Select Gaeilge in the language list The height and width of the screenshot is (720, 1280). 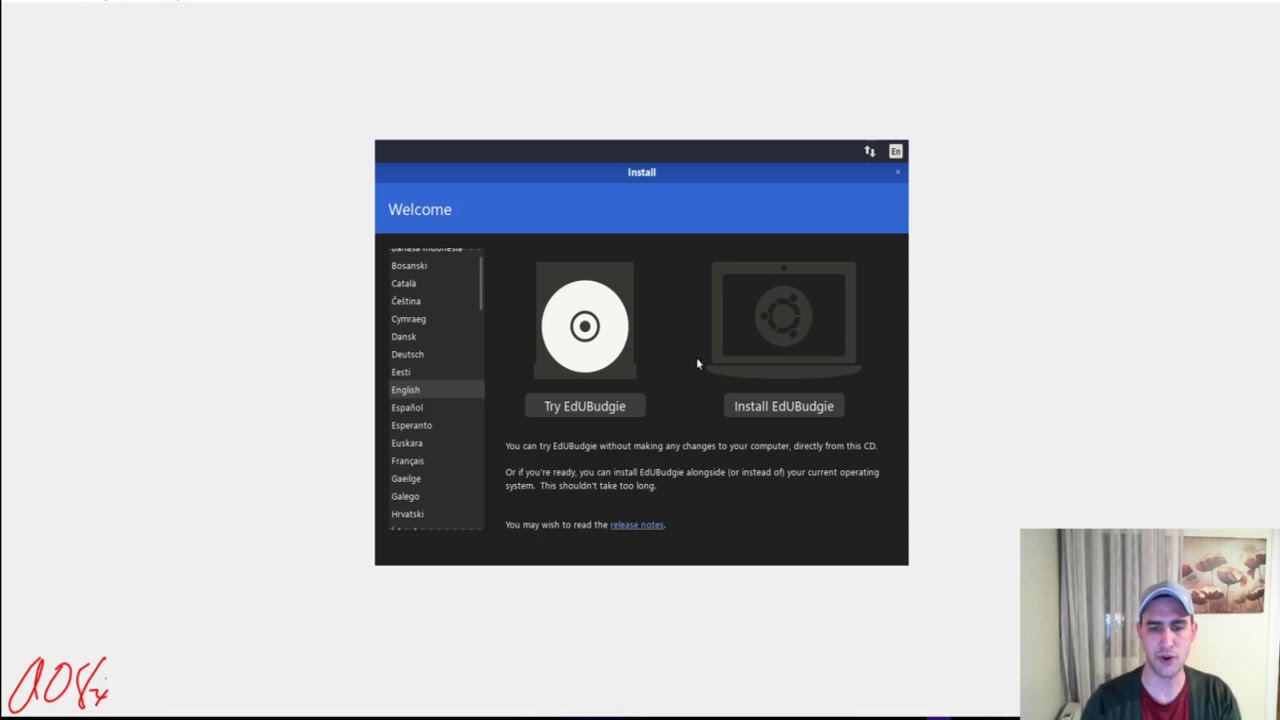pos(435,479)
